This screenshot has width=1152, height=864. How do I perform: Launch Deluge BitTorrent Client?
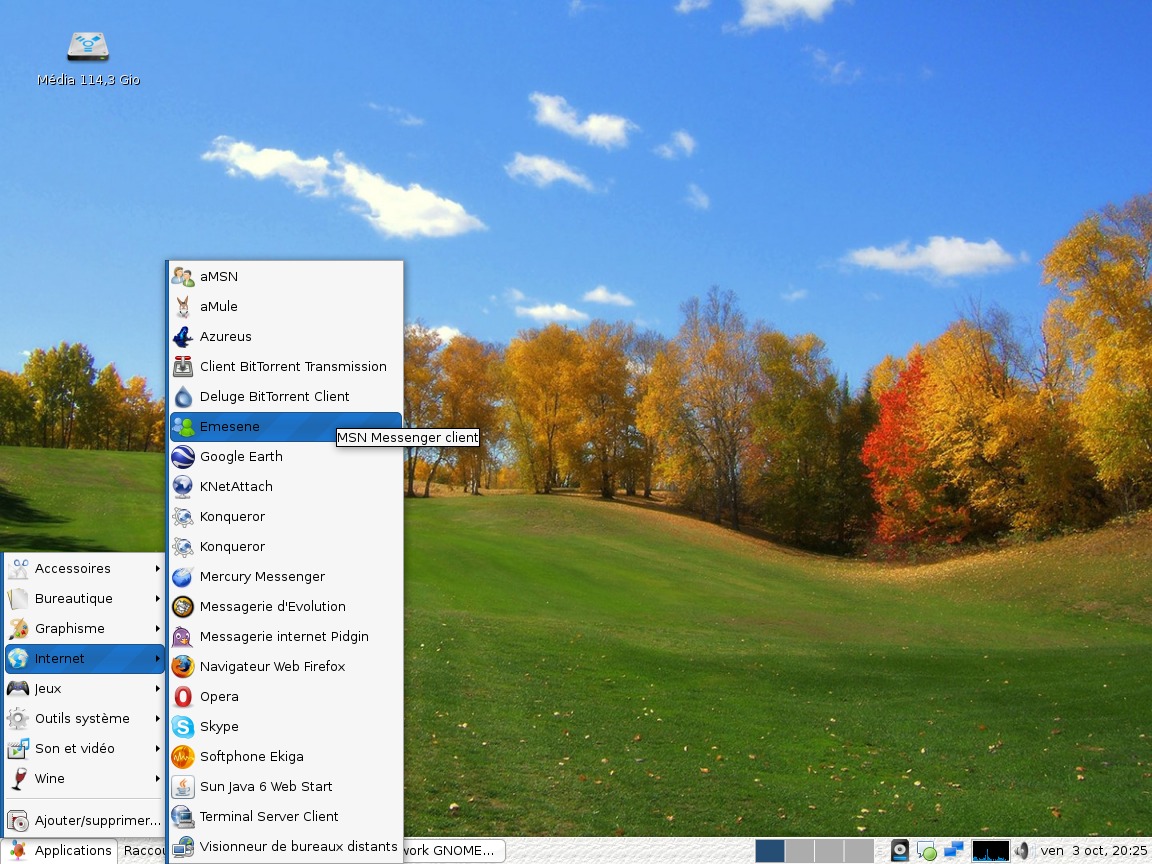coord(286,397)
